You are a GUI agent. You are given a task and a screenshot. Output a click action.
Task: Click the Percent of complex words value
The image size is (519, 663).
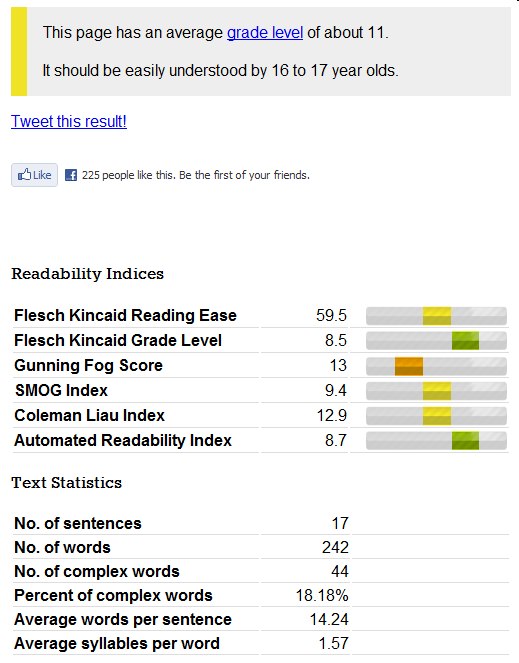(322, 595)
